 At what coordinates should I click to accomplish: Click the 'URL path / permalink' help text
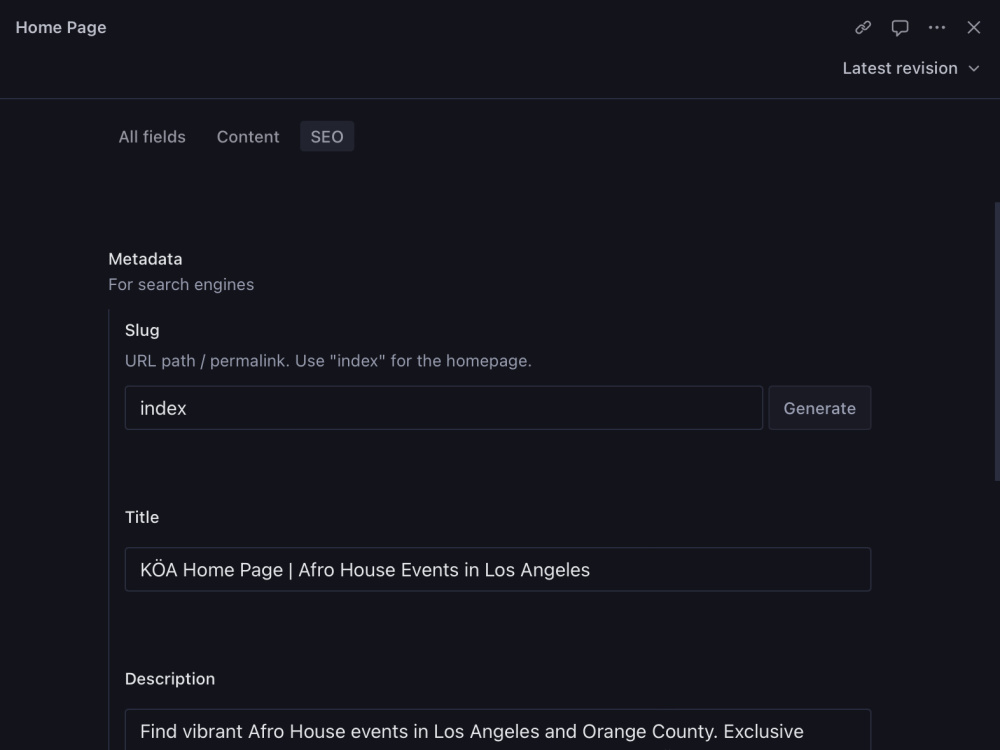328,361
